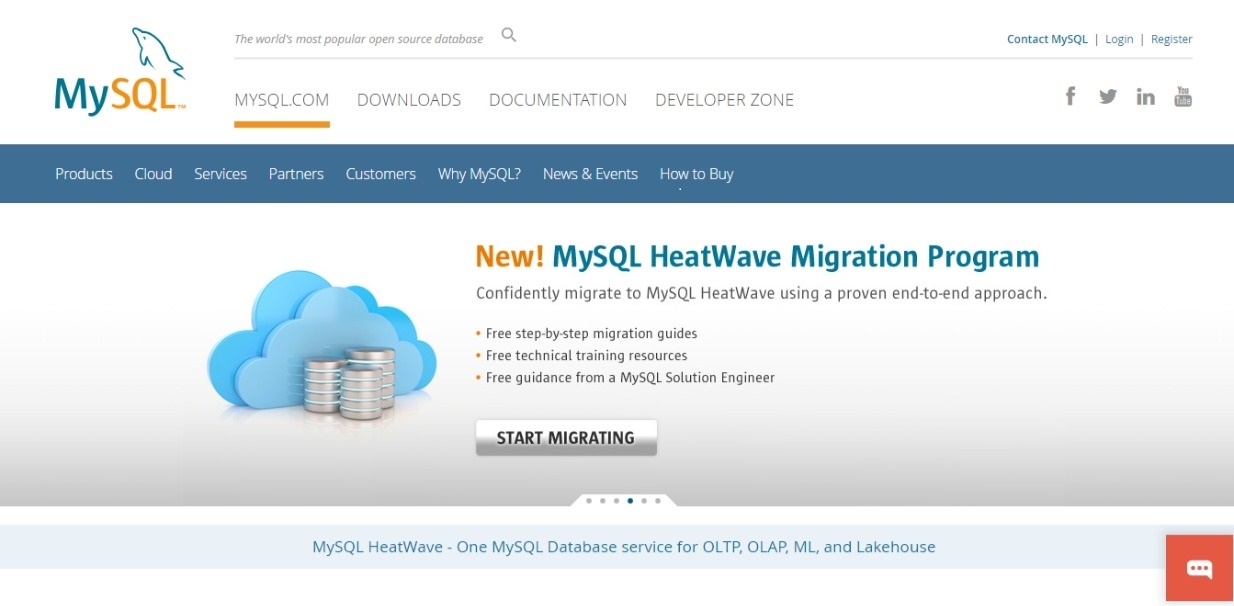Open the Downloads tab
Viewport: 1234px width, 606px height.
point(409,100)
